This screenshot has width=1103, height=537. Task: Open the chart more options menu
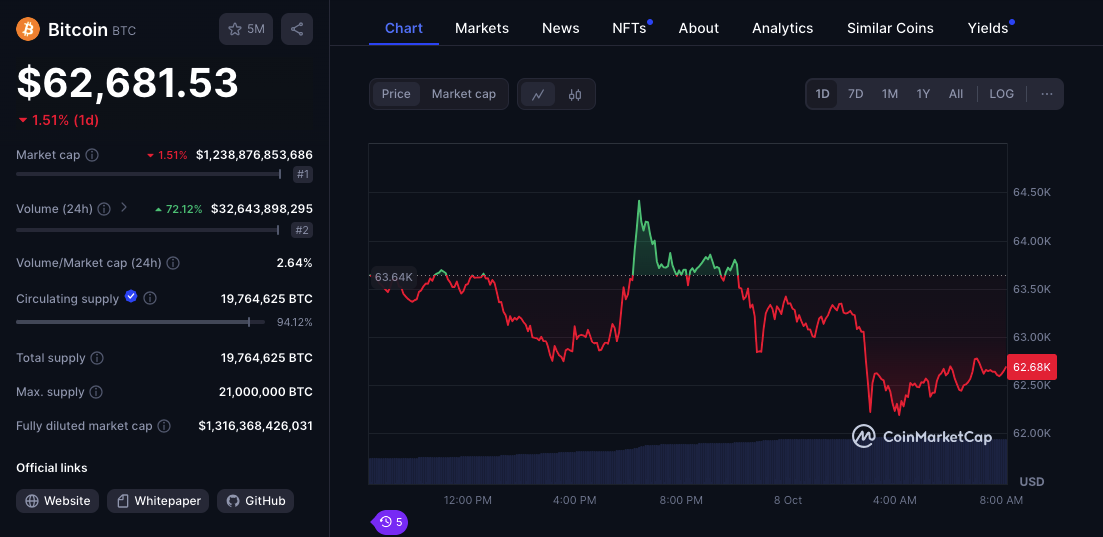[1047, 94]
